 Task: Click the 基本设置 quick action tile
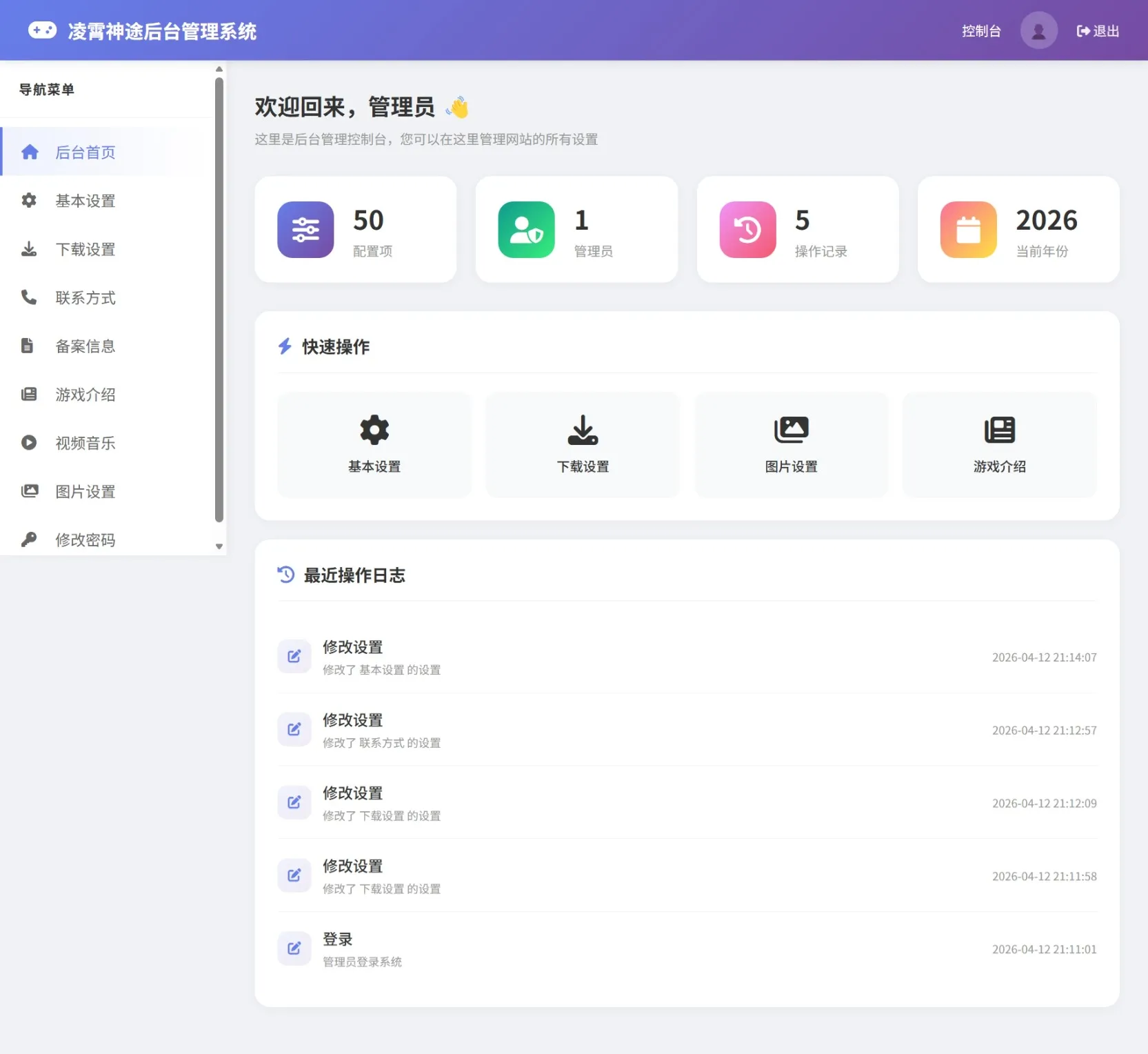point(373,444)
